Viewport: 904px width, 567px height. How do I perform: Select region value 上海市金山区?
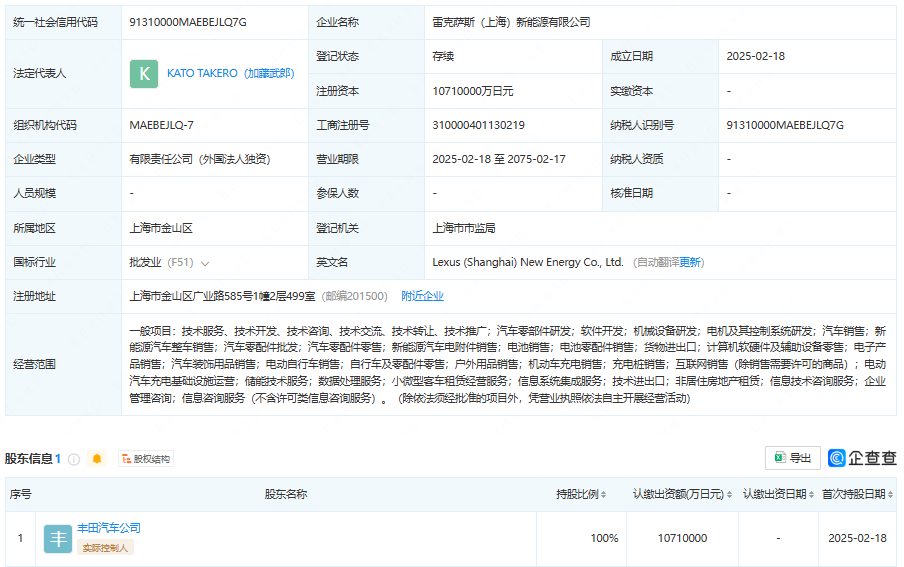pyautogui.click(x=161, y=228)
